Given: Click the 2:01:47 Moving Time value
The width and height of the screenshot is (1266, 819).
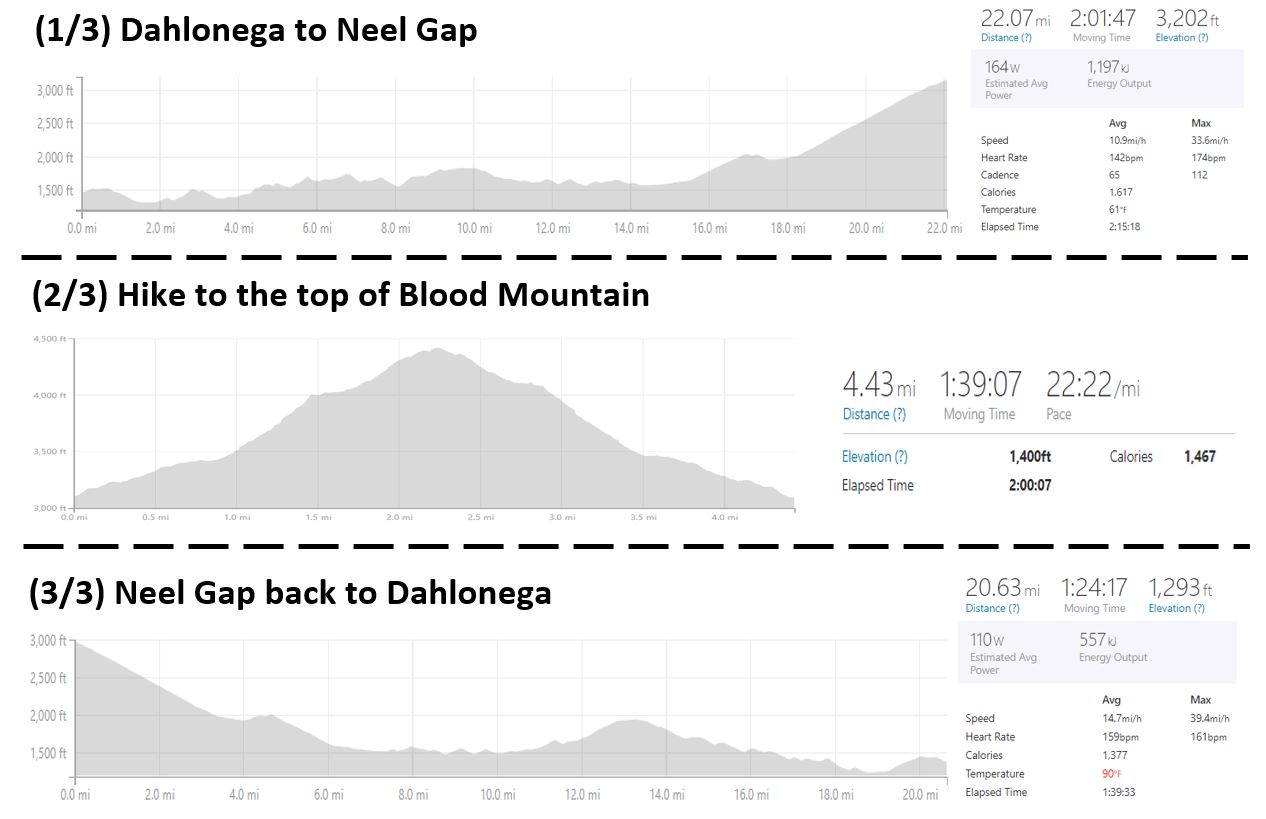Looking at the screenshot, I should coord(1102,18).
